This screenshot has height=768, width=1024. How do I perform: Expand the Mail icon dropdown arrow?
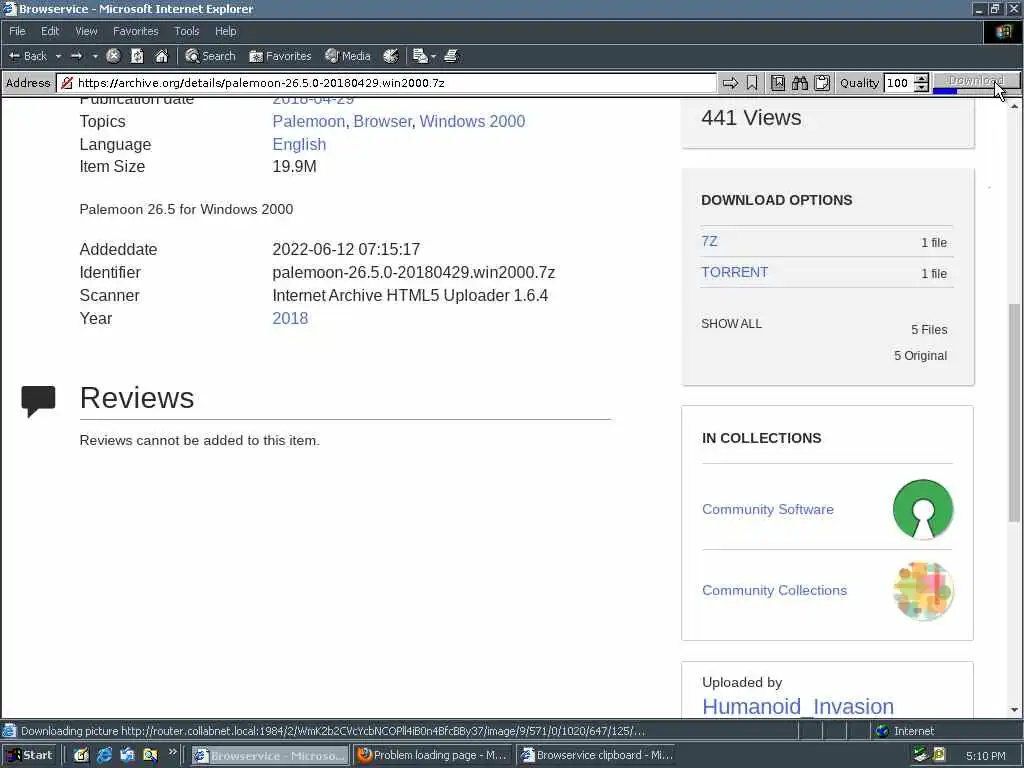click(433, 56)
